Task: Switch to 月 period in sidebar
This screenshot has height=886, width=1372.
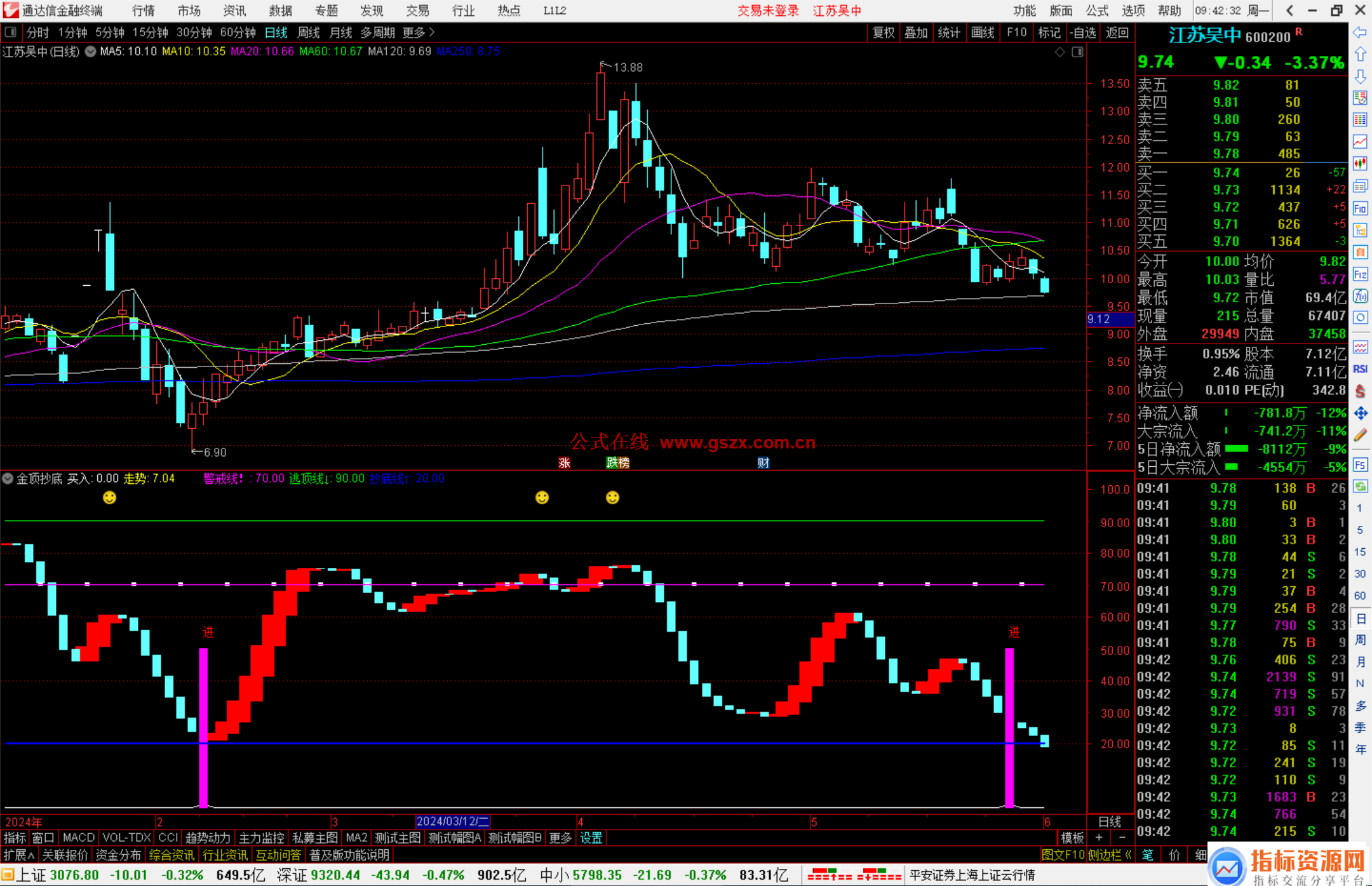Action: 1360,662
